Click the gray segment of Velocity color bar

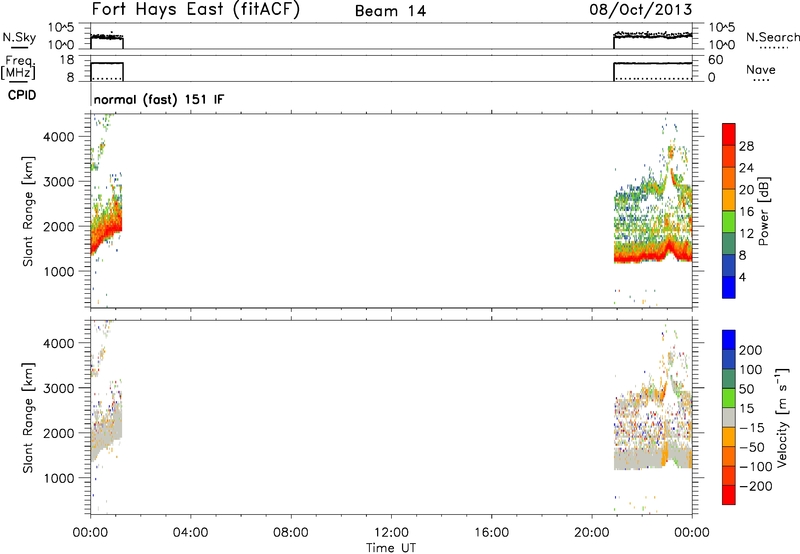729,417
